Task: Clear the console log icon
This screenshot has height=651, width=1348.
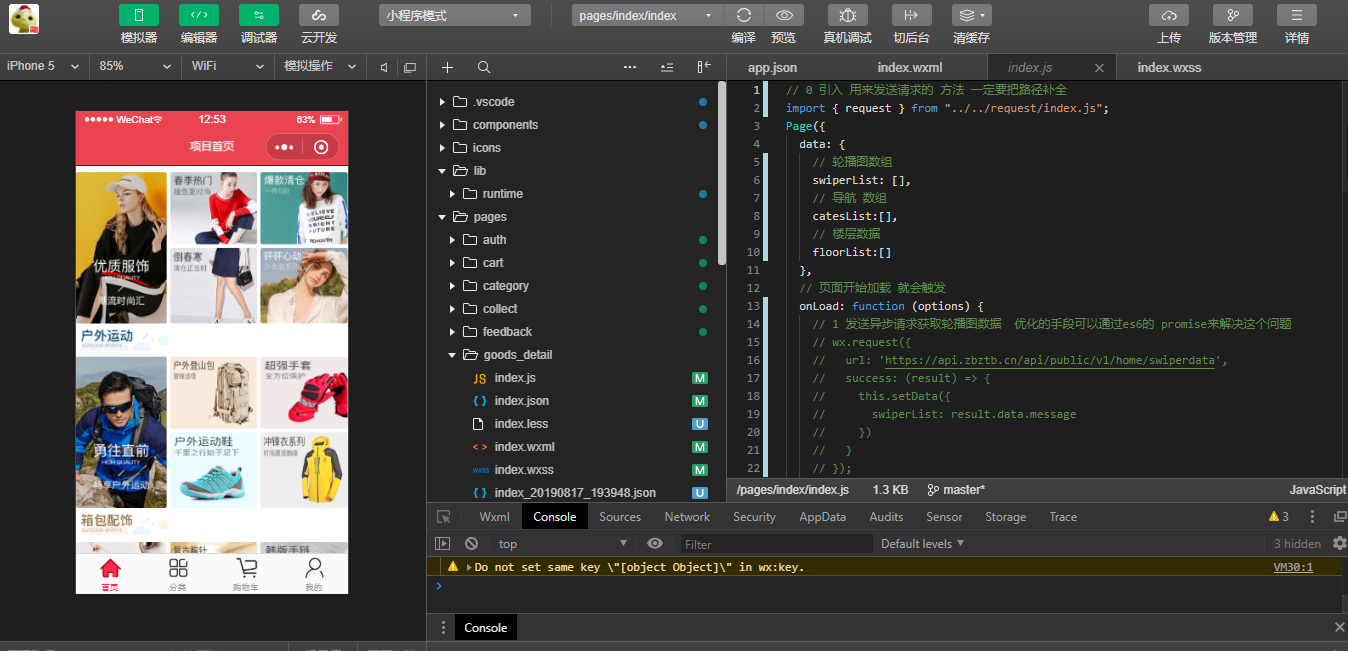Action: (x=471, y=544)
